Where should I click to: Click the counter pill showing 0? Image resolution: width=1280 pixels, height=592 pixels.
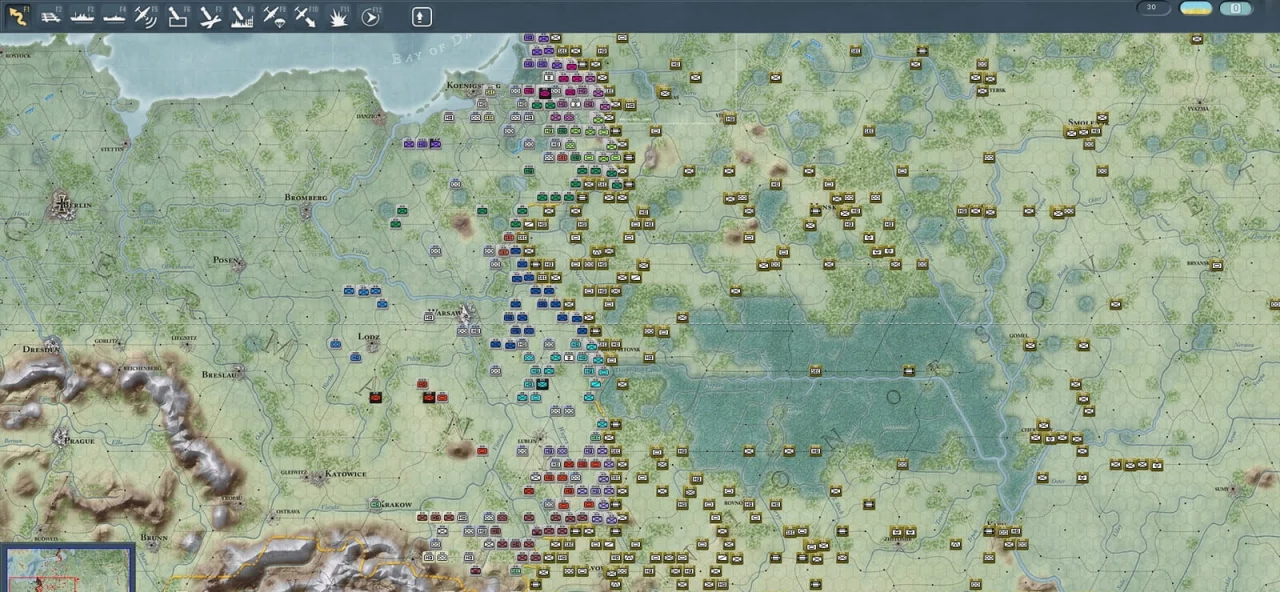click(1236, 8)
